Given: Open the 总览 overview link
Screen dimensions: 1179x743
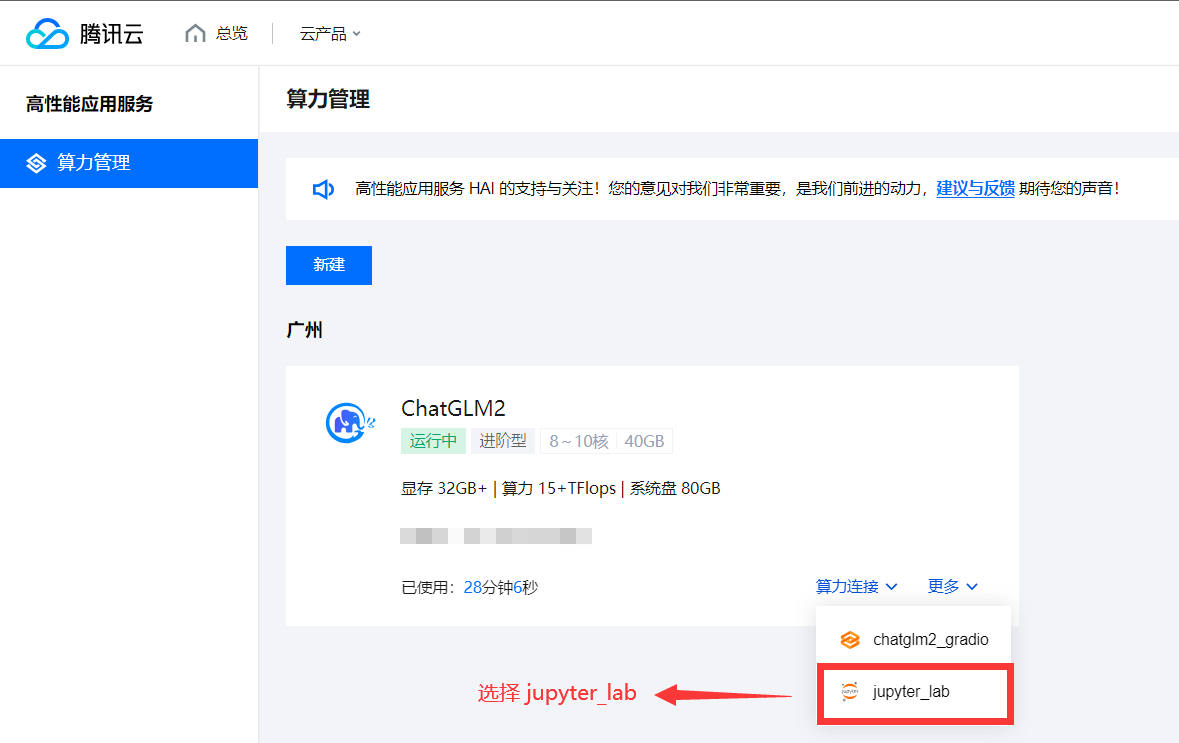Looking at the screenshot, I should coord(232,33).
